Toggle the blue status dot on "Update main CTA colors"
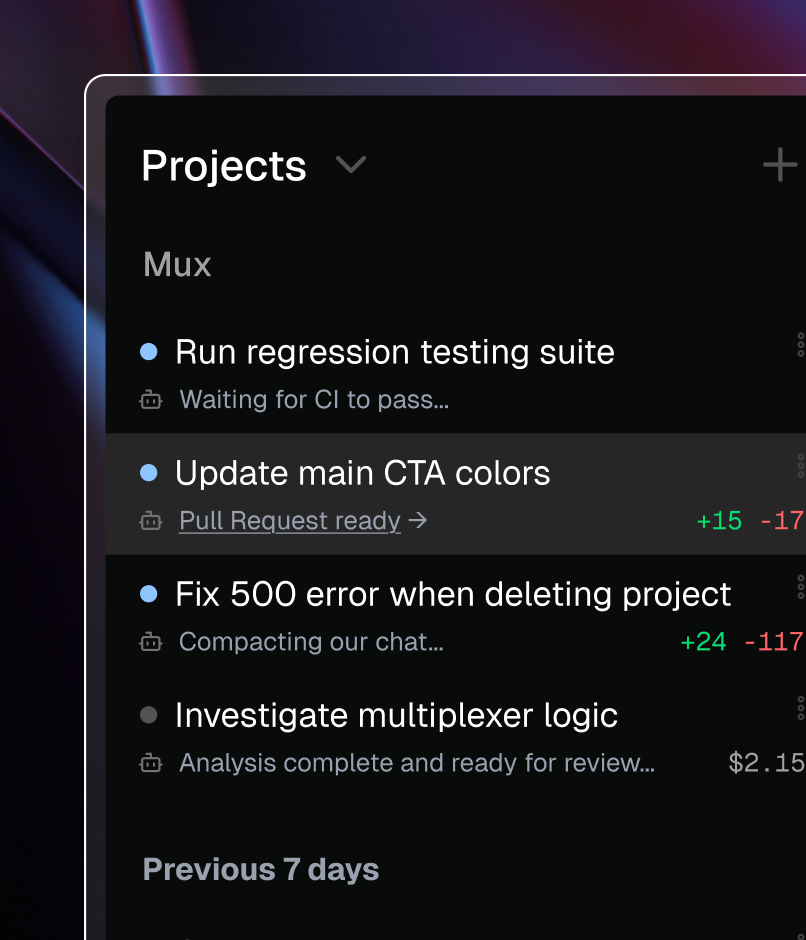Image resolution: width=806 pixels, height=940 pixels. [x=150, y=472]
